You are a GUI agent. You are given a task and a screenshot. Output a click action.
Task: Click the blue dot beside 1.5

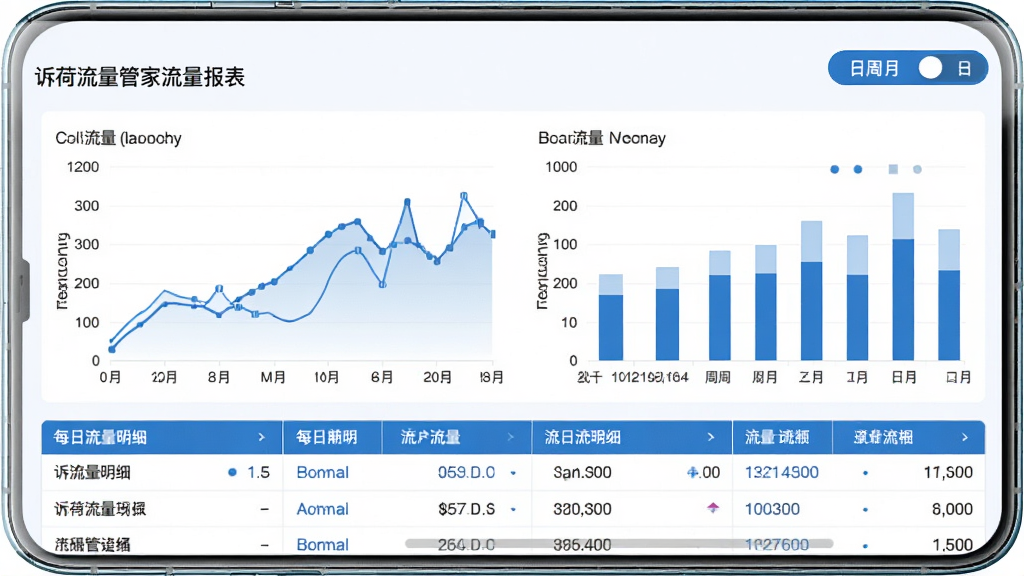(232, 472)
